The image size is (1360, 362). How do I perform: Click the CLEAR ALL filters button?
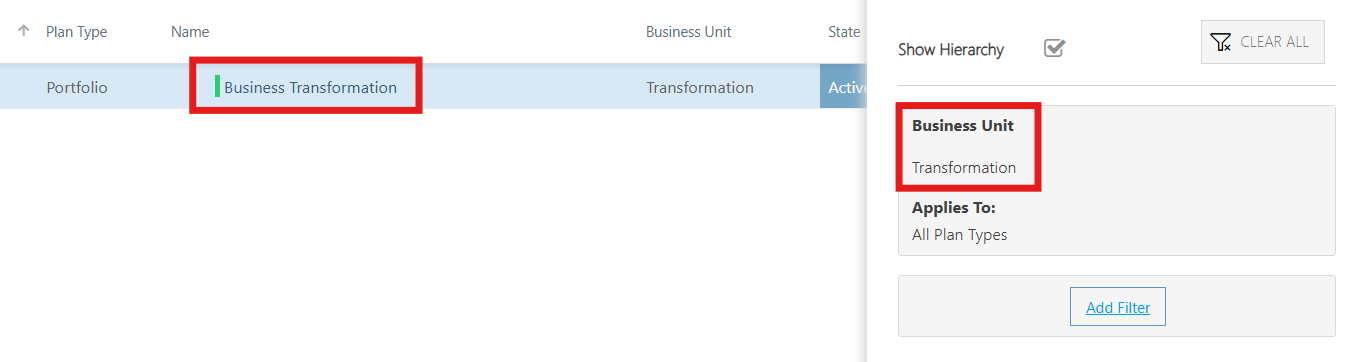point(1263,42)
